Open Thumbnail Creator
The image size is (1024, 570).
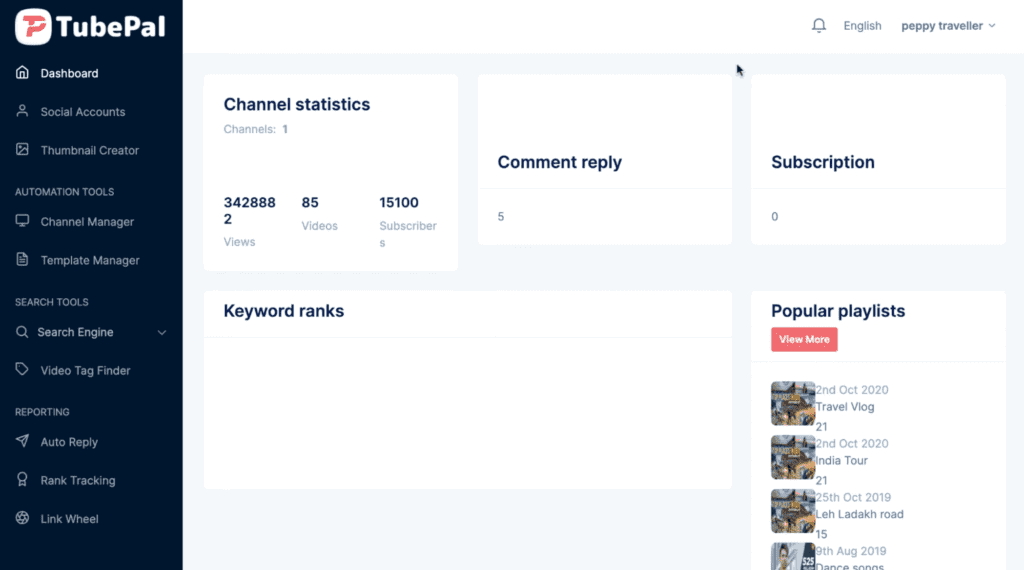(x=89, y=150)
